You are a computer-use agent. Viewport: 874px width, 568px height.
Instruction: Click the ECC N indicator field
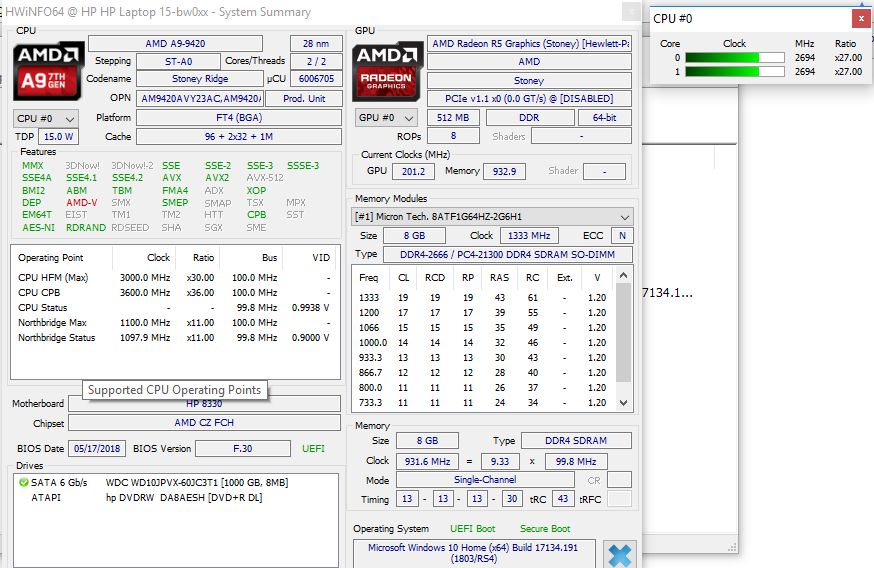(622, 236)
